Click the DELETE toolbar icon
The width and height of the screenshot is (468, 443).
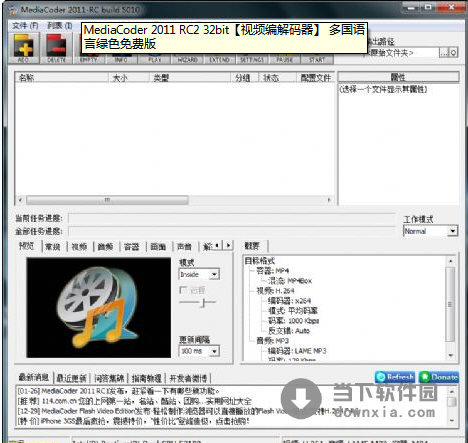point(56,48)
